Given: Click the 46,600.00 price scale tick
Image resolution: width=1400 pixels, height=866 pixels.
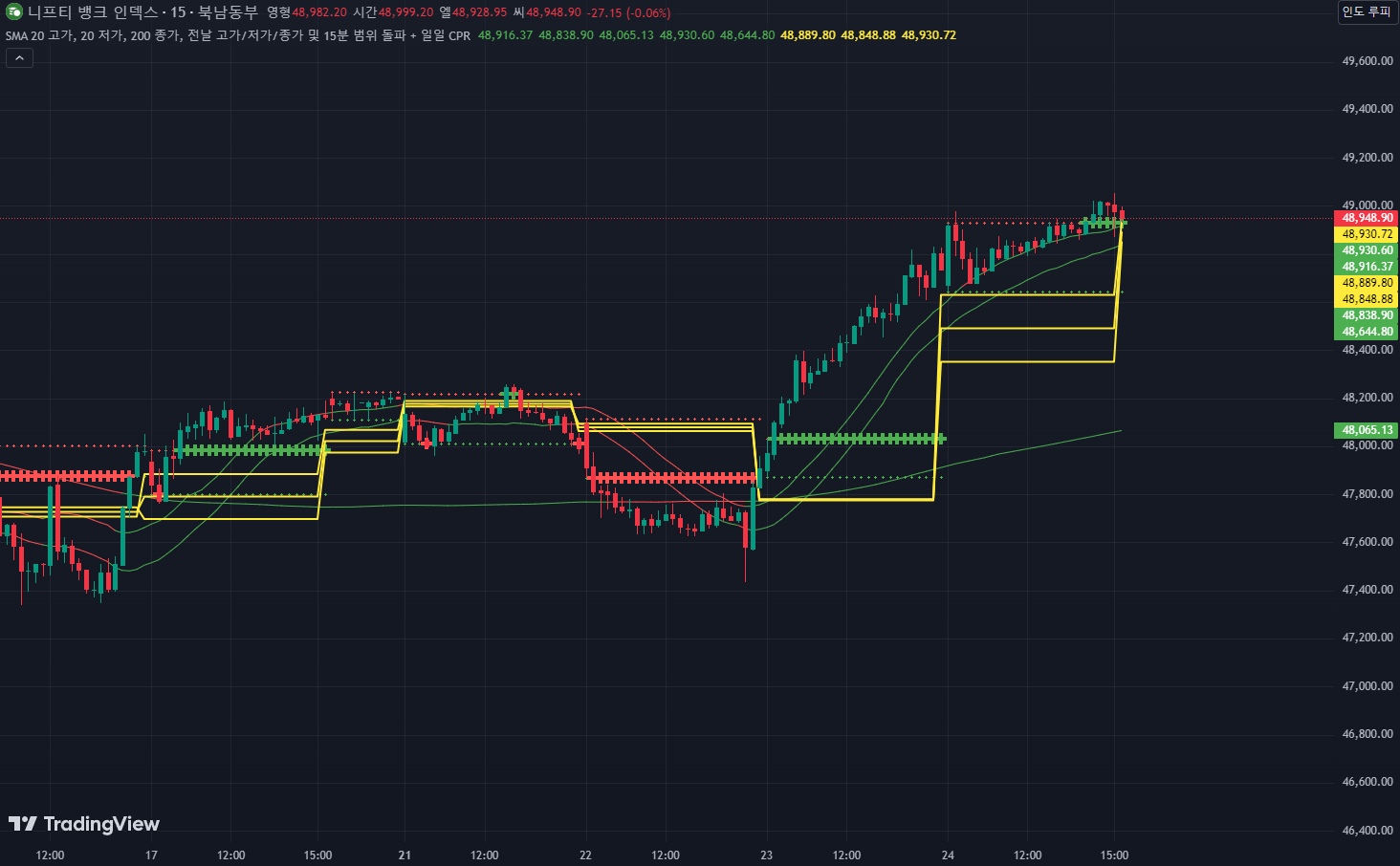Looking at the screenshot, I should click(1367, 782).
